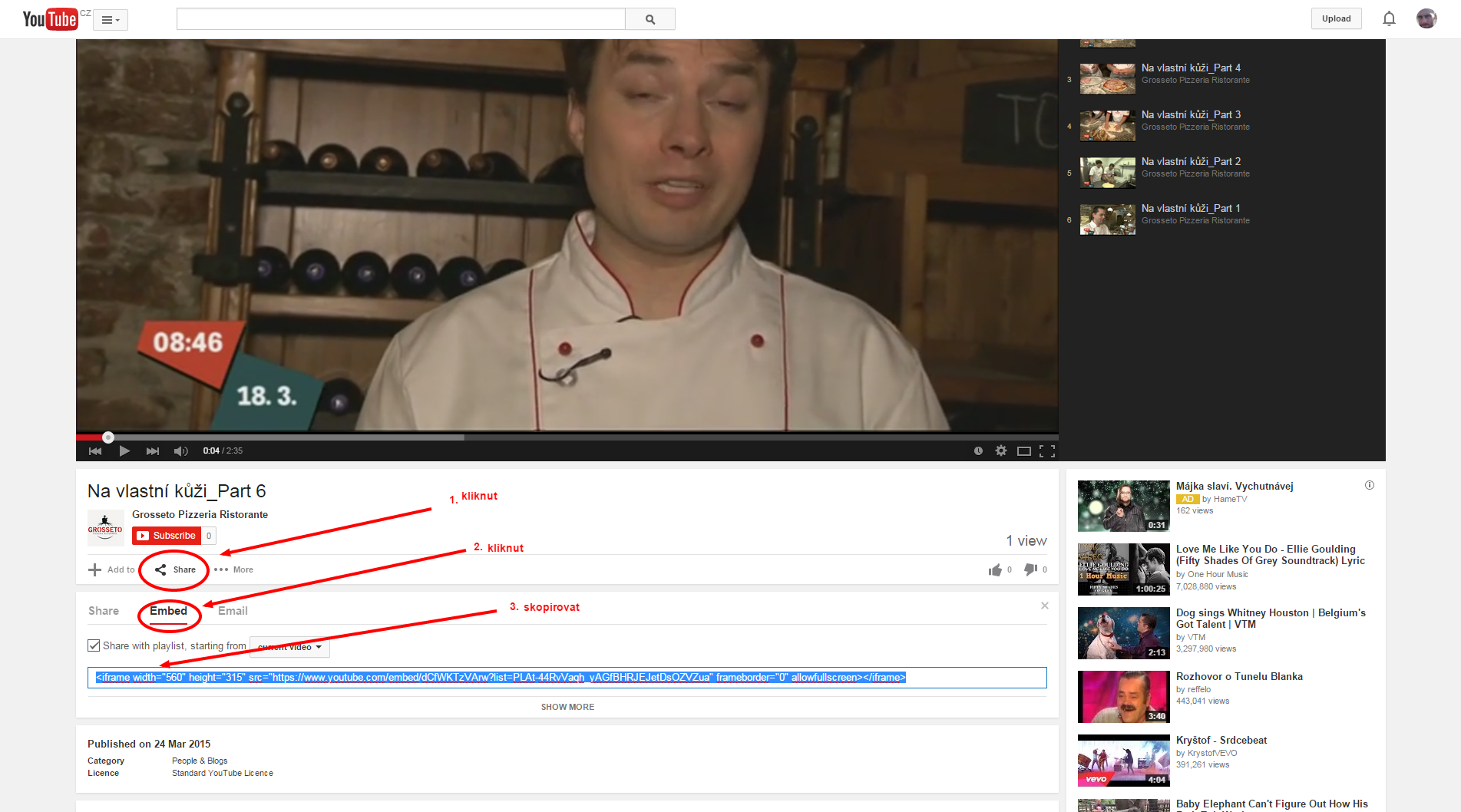Open the Email tab
Viewport: 1461px width, 812px height.
(233, 611)
